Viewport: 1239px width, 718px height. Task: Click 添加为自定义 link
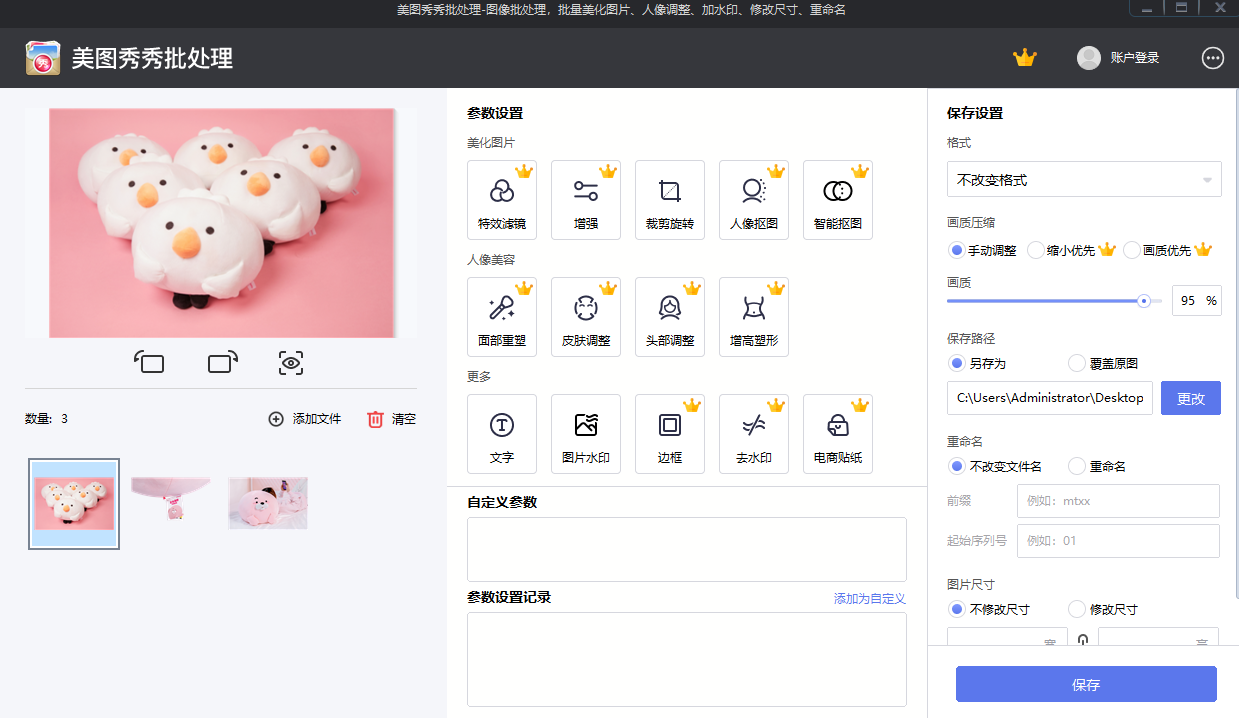click(870, 598)
